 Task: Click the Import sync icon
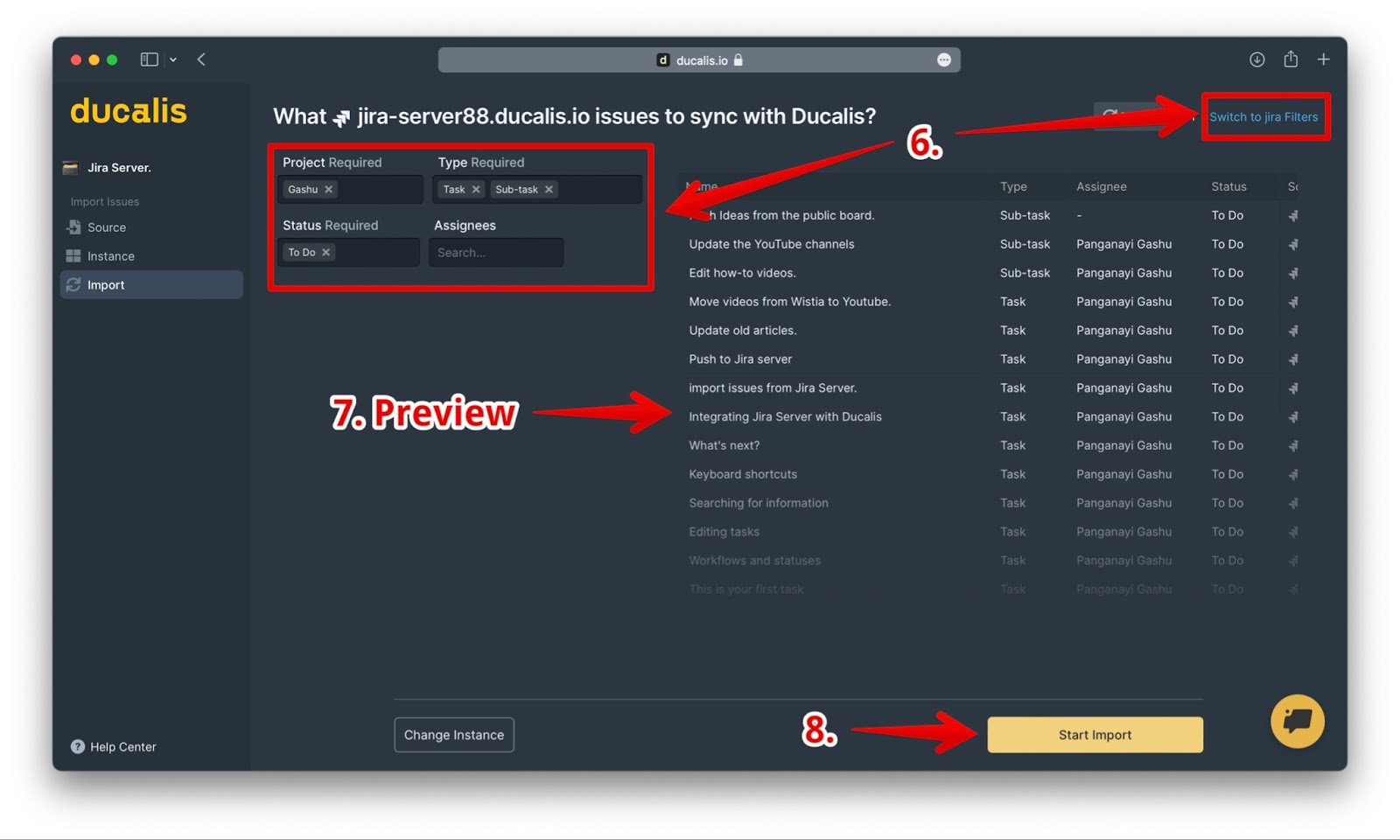point(73,284)
